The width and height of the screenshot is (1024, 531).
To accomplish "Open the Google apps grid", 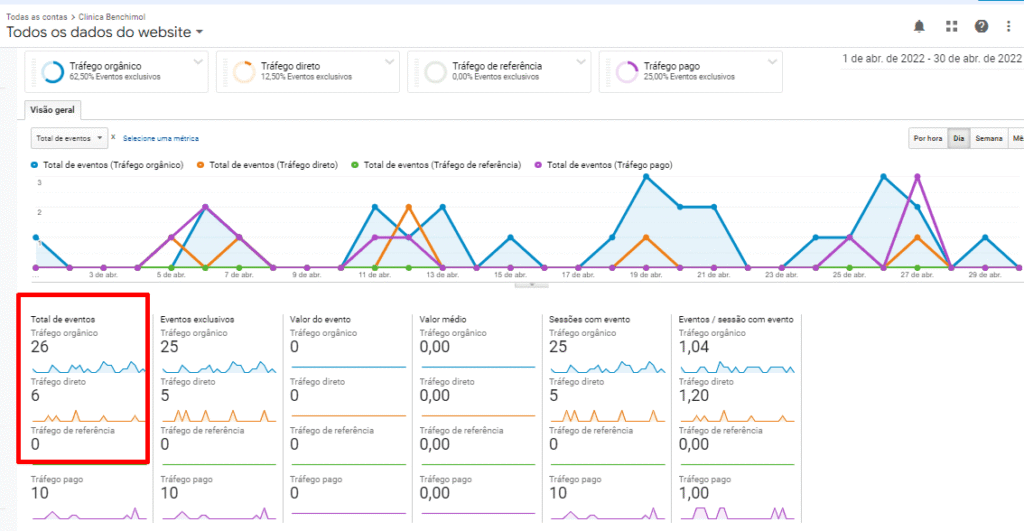I will pyautogui.click(x=951, y=26).
